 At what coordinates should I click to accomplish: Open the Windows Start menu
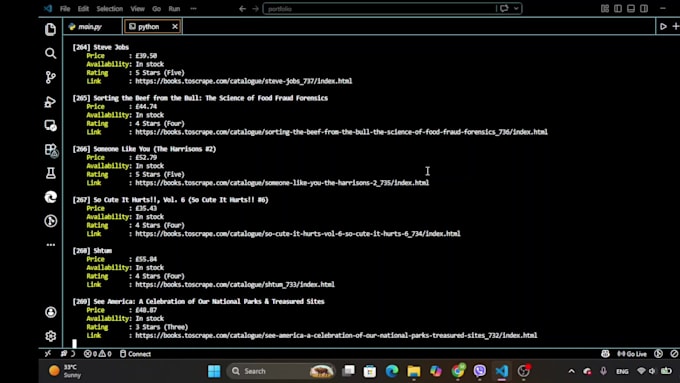(x=214, y=371)
